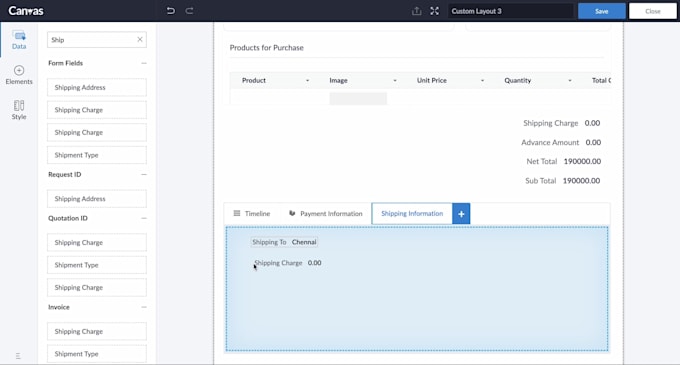The width and height of the screenshot is (680, 365).
Task: Open the Quantity column dropdown arrow
Action: point(570,81)
